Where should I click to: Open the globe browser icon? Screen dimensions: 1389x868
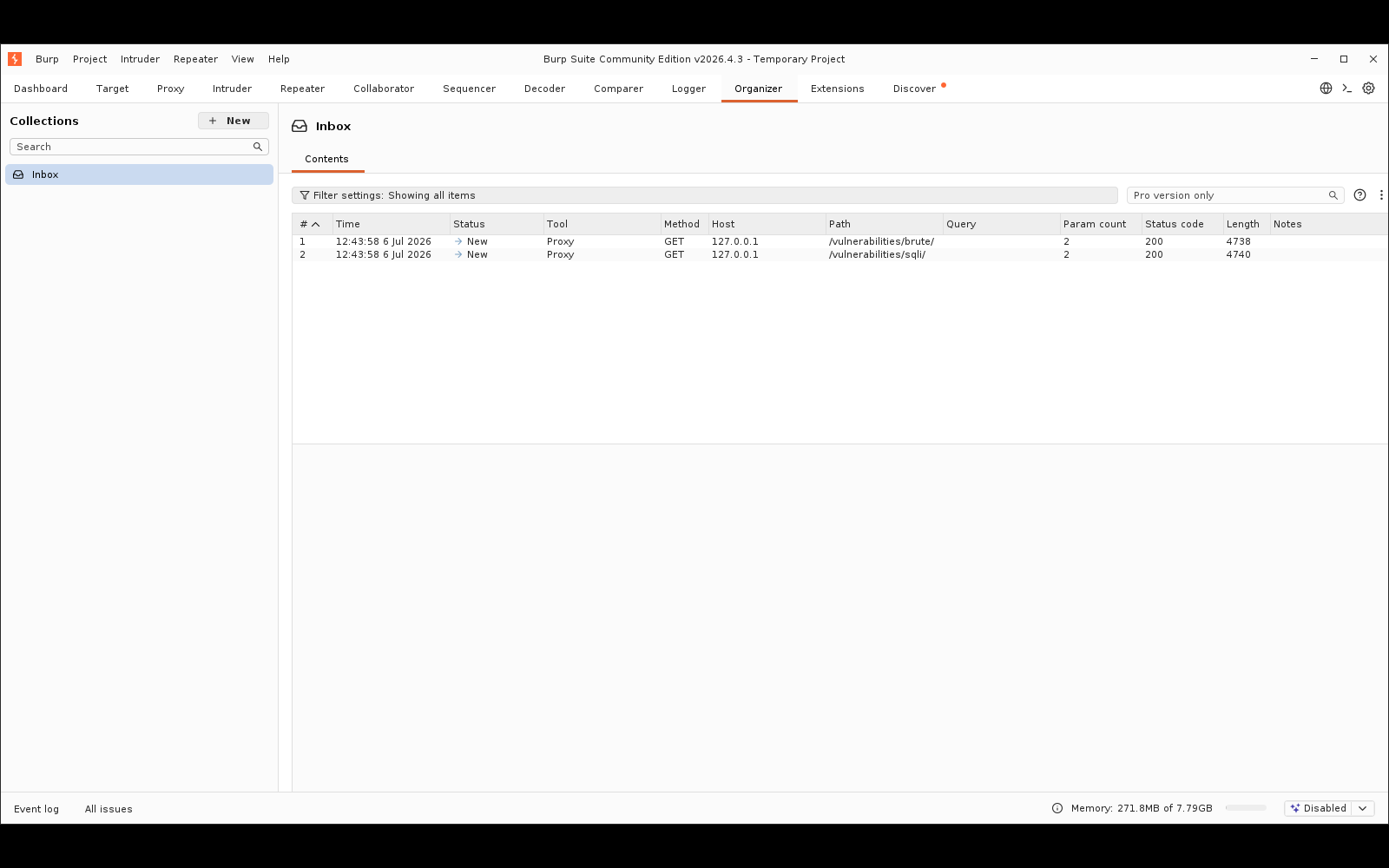1326,89
